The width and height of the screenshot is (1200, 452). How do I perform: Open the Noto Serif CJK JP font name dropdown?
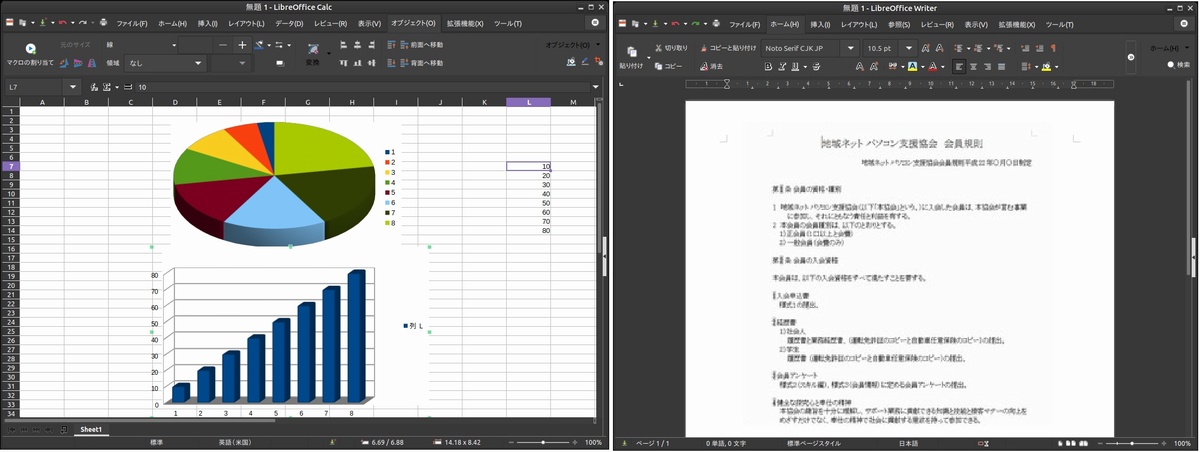851,48
